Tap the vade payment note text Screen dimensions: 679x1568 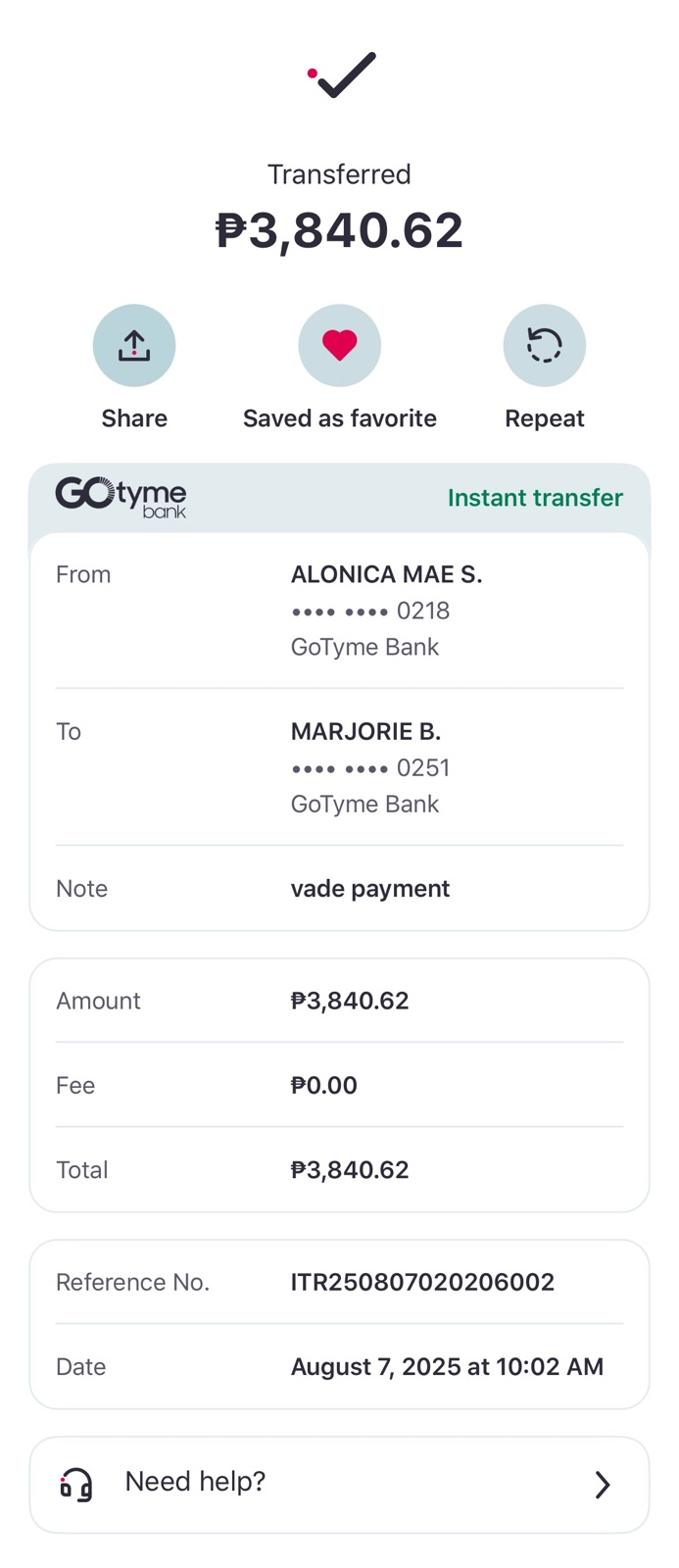tap(370, 889)
